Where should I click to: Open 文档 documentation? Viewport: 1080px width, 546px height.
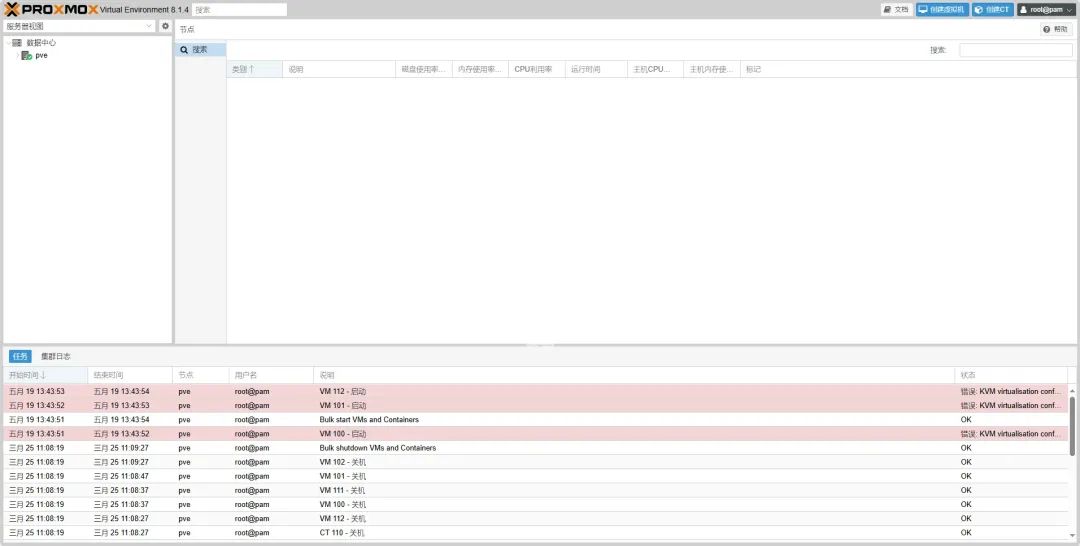896,9
